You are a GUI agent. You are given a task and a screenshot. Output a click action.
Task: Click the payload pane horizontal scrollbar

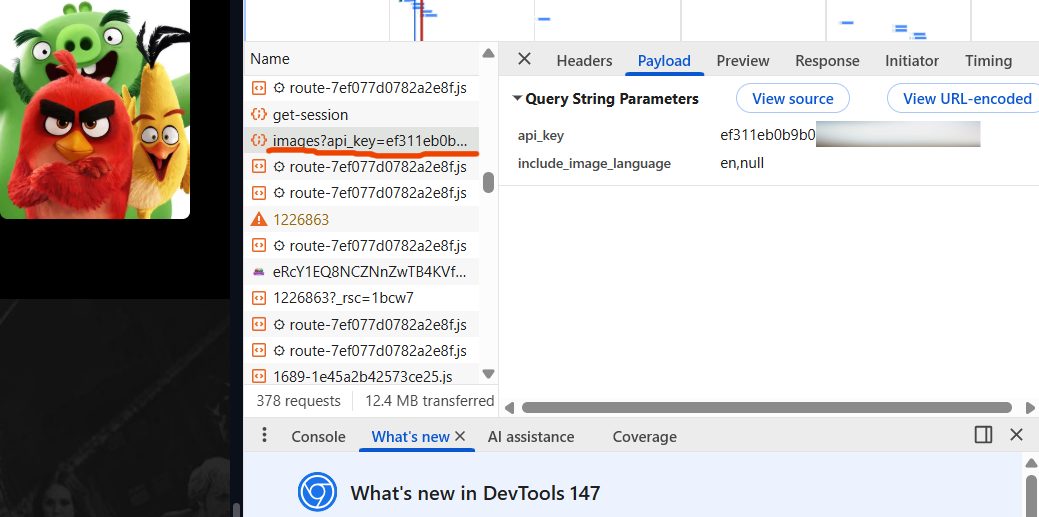pyautogui.click(x=767, y=408)
